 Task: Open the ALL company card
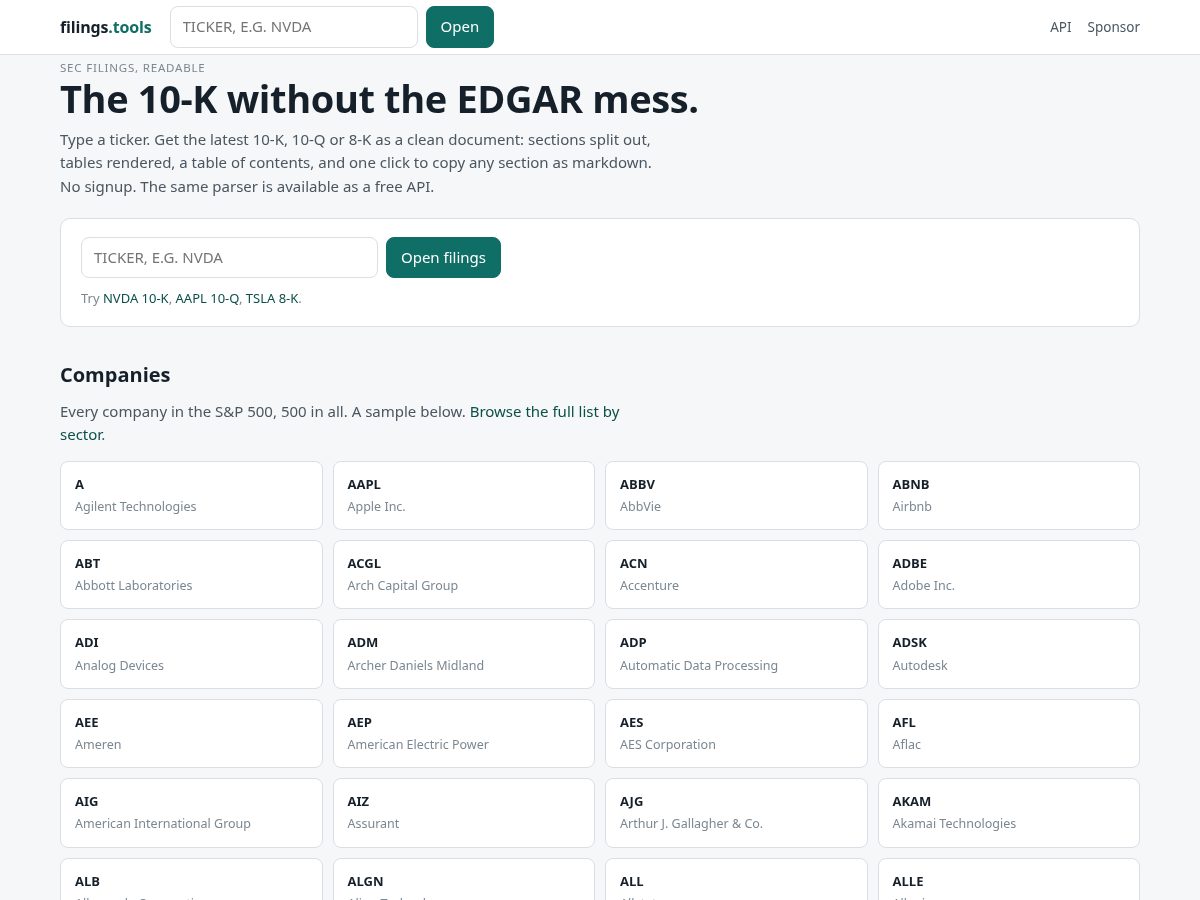(x=736, y=880)
